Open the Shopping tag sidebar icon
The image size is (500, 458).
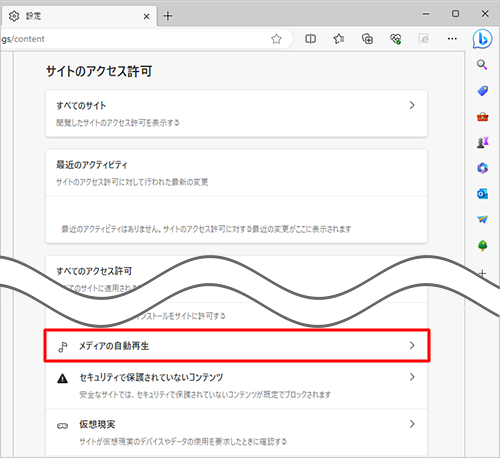pyautogui.click(x=482, y=91)
